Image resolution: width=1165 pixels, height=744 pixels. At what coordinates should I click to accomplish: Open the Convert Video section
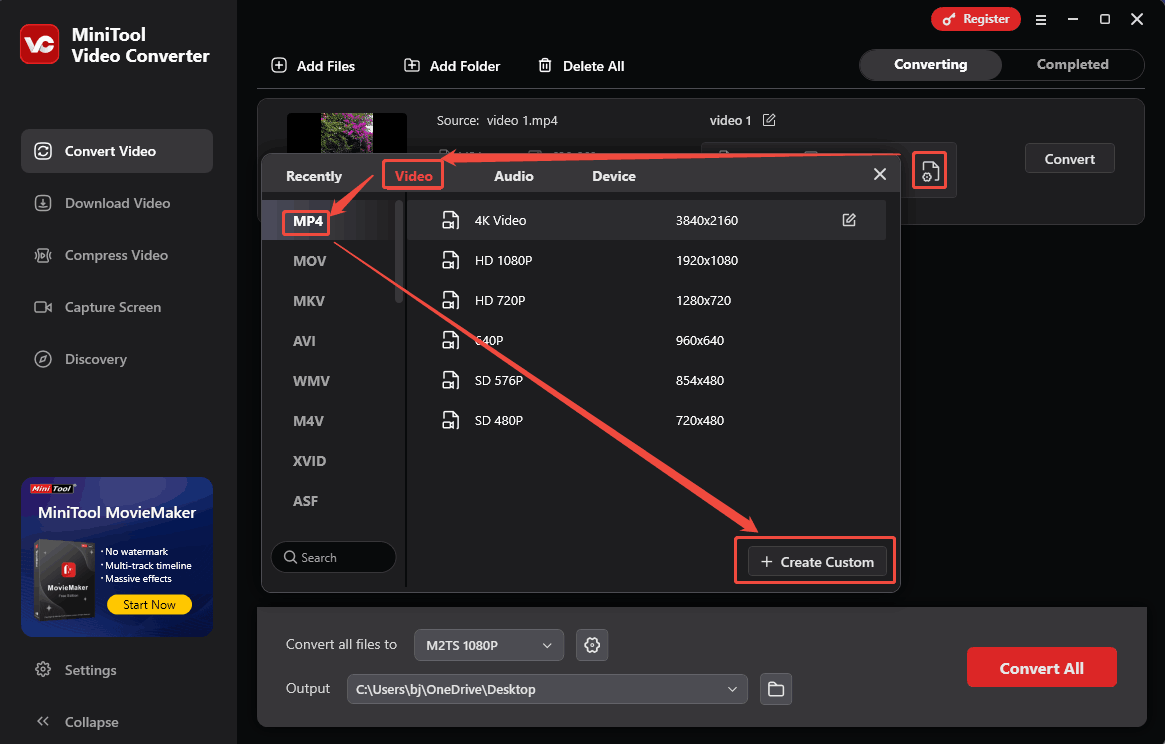tap(117, 151)
